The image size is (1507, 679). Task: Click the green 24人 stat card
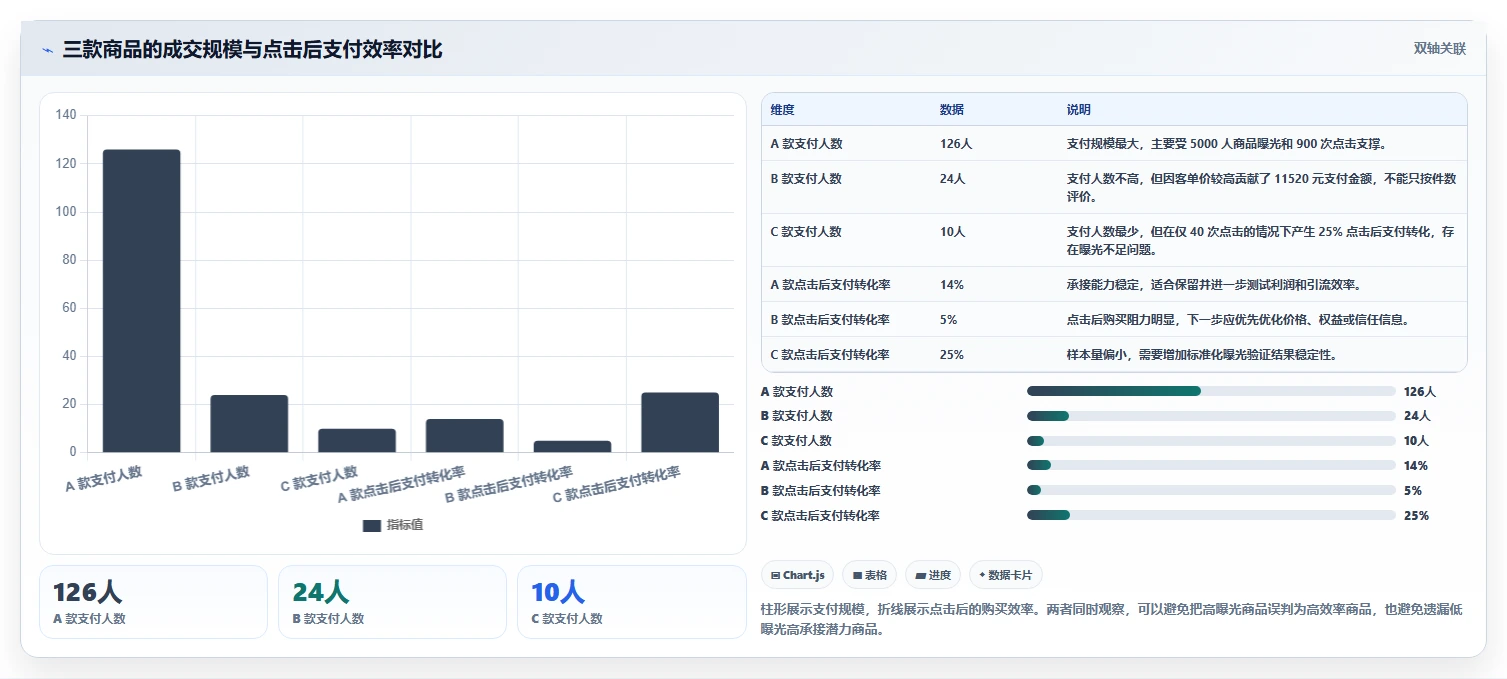(x=392, y=602)
